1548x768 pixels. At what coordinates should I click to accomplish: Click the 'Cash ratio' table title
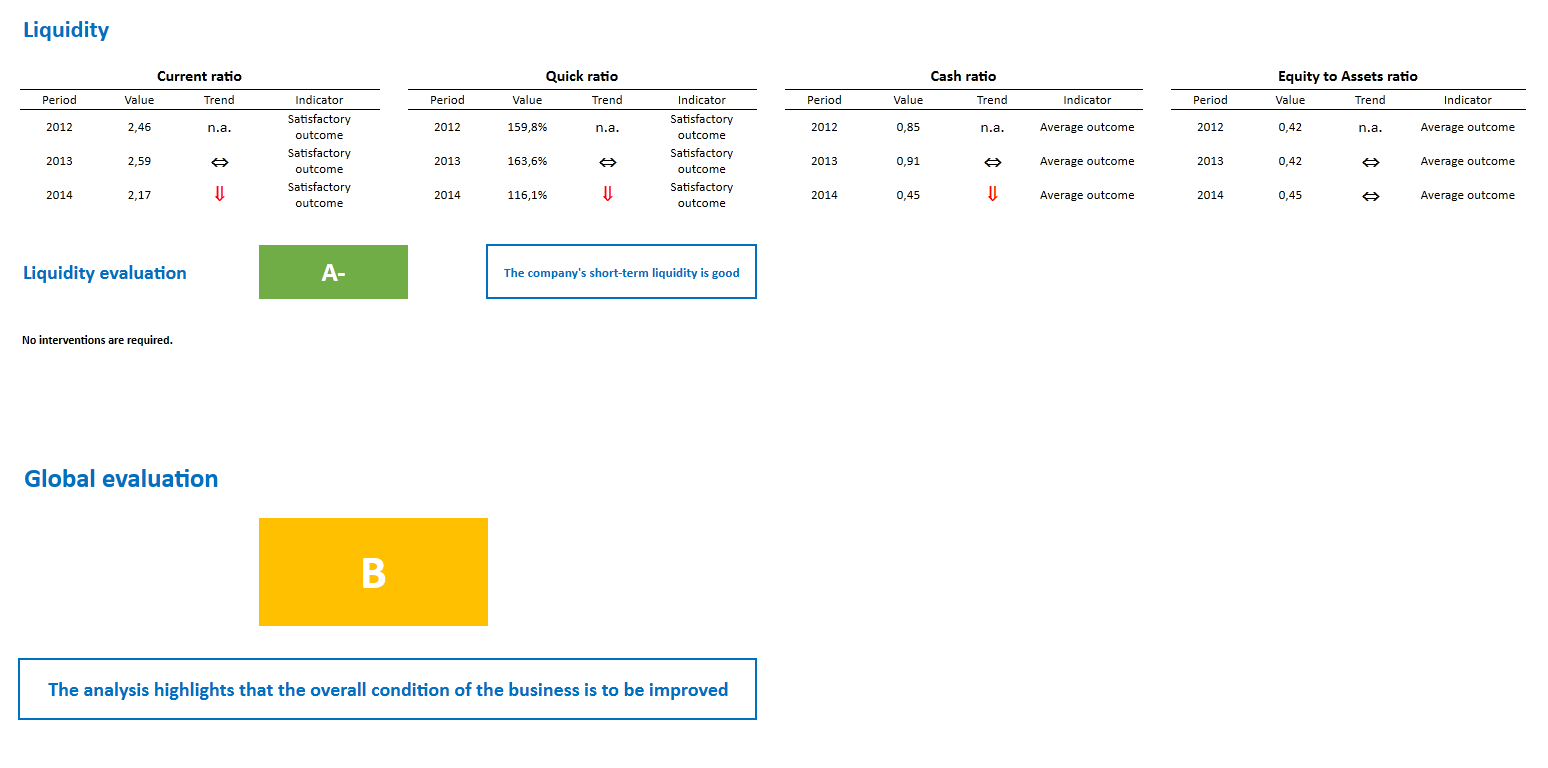[x=963, y=76]
